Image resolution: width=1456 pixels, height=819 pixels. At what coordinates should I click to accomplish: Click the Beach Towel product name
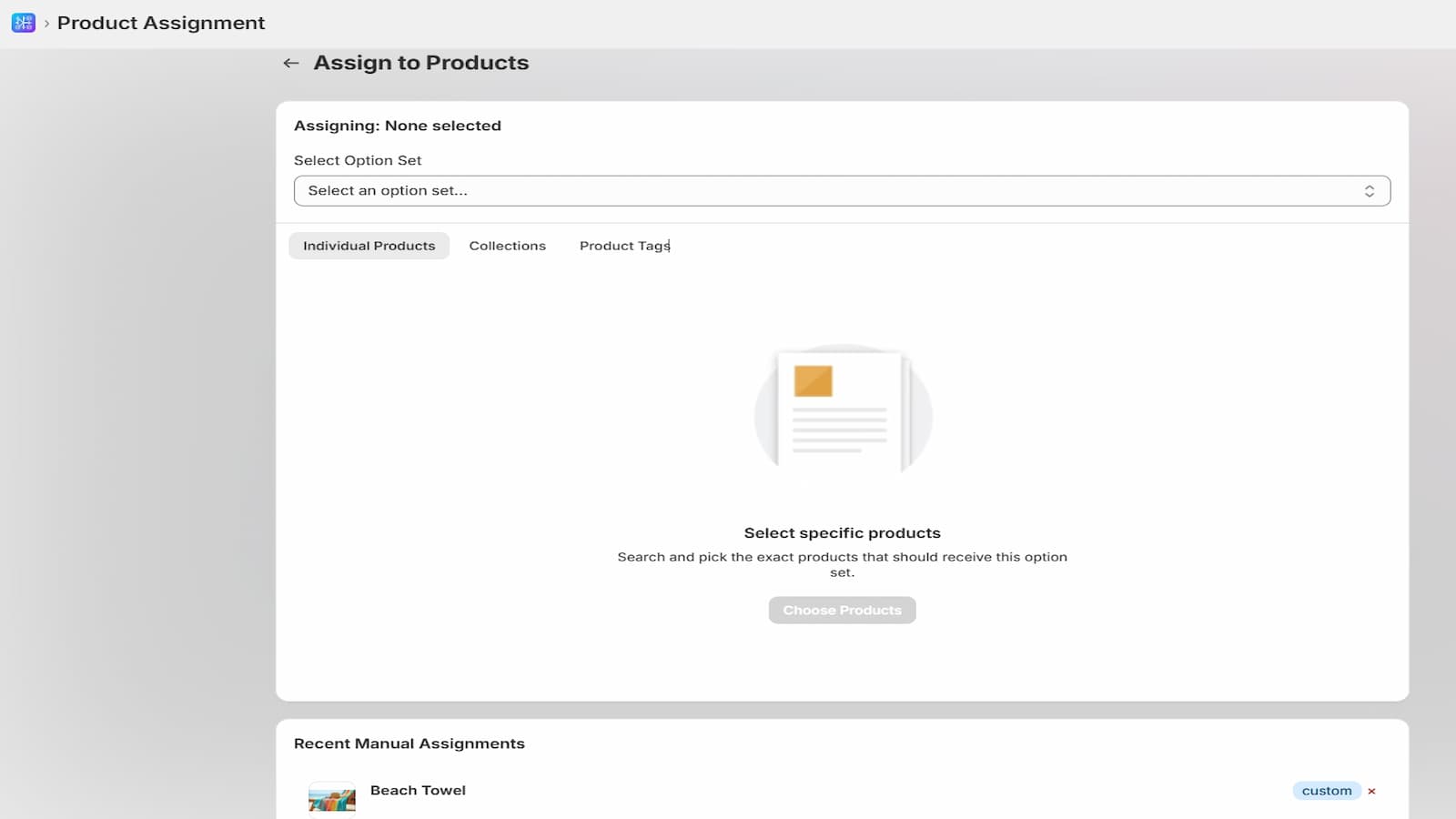point(417,790)
